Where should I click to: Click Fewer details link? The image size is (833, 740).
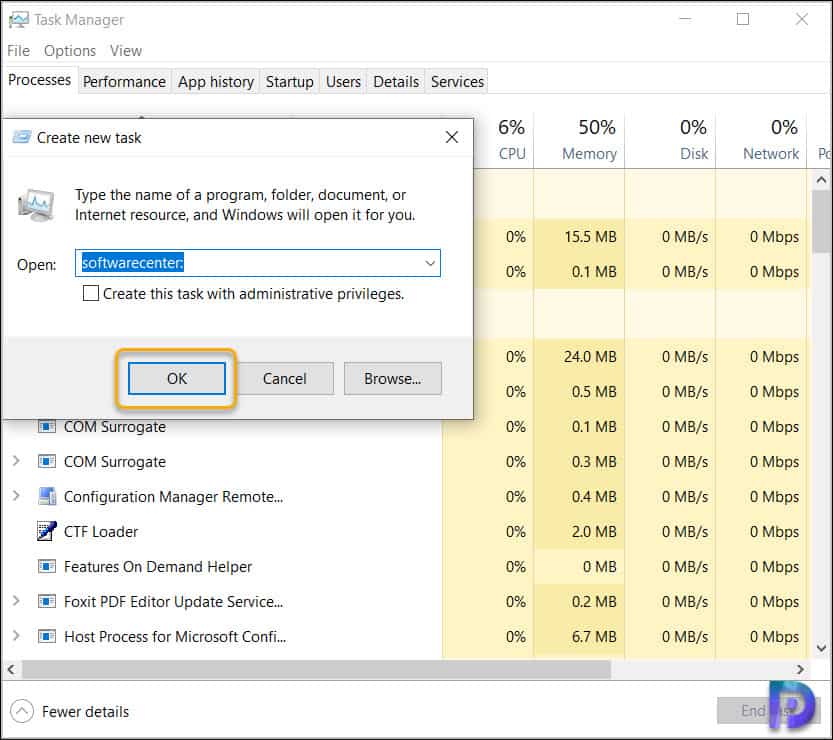click(x=86, y=711)
